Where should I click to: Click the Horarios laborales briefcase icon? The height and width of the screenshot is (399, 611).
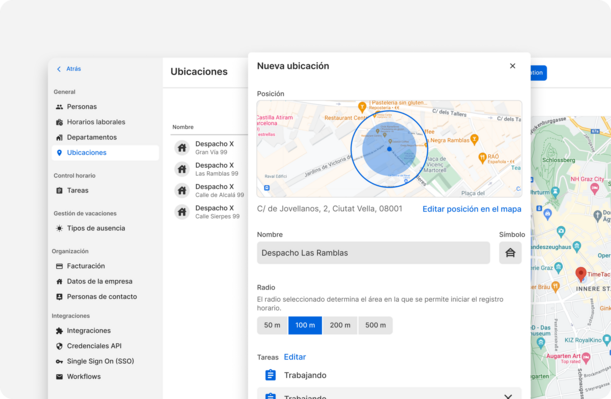click(x=59, y=122)
